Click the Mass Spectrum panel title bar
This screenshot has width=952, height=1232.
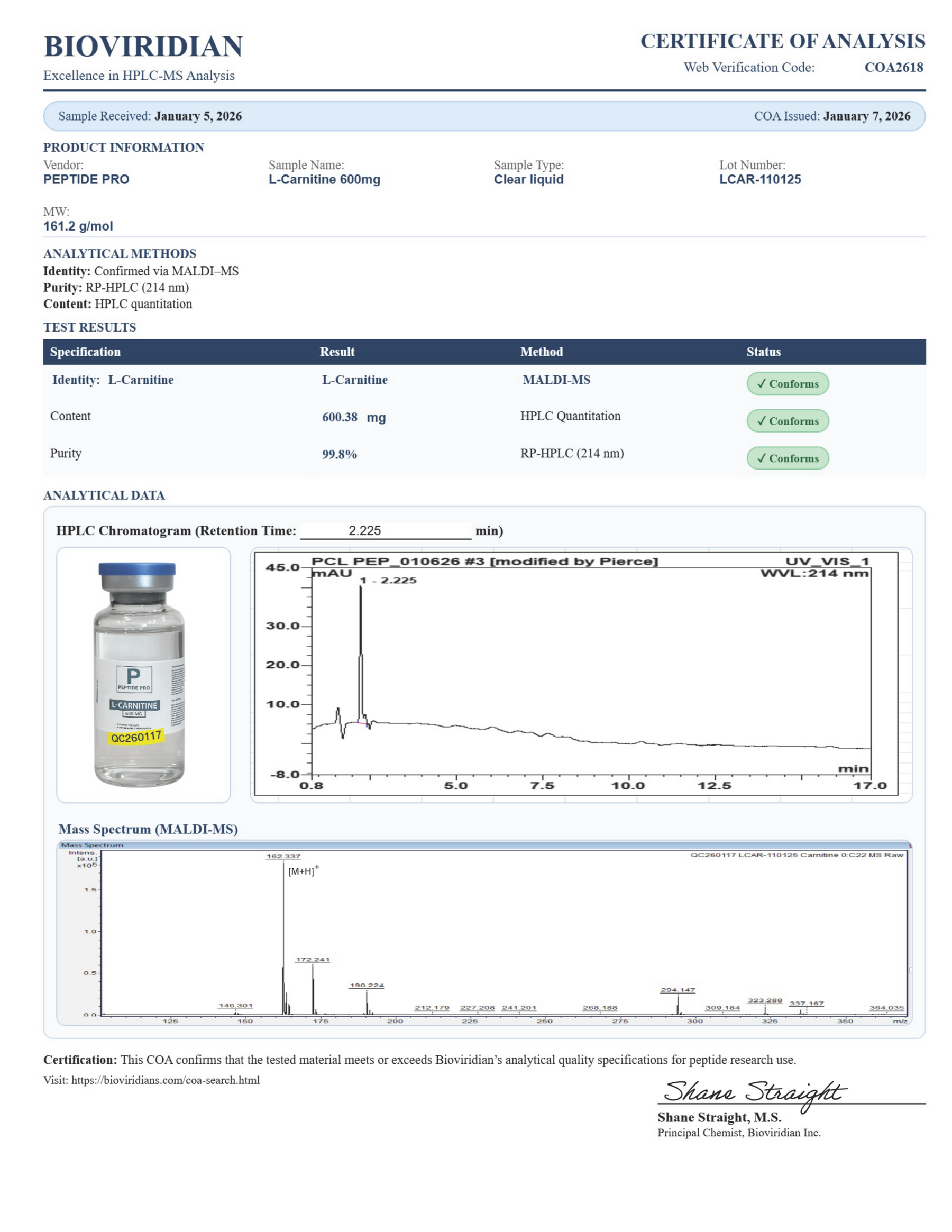pyautogui.click(x=484, y=845)
